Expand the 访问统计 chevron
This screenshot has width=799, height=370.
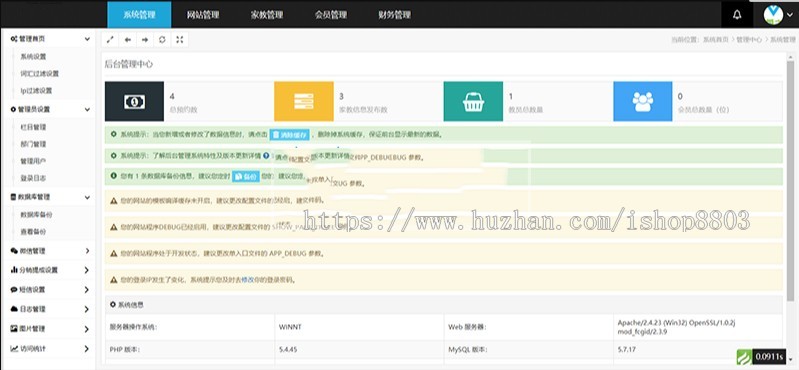[87, 349]
